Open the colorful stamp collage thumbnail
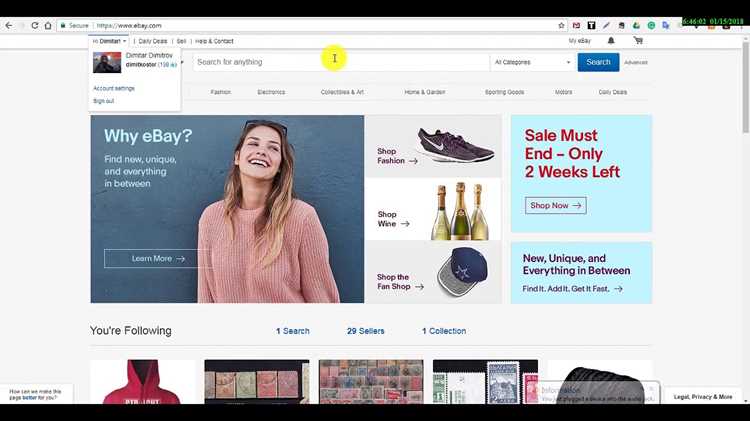 [x=371, y=382]
